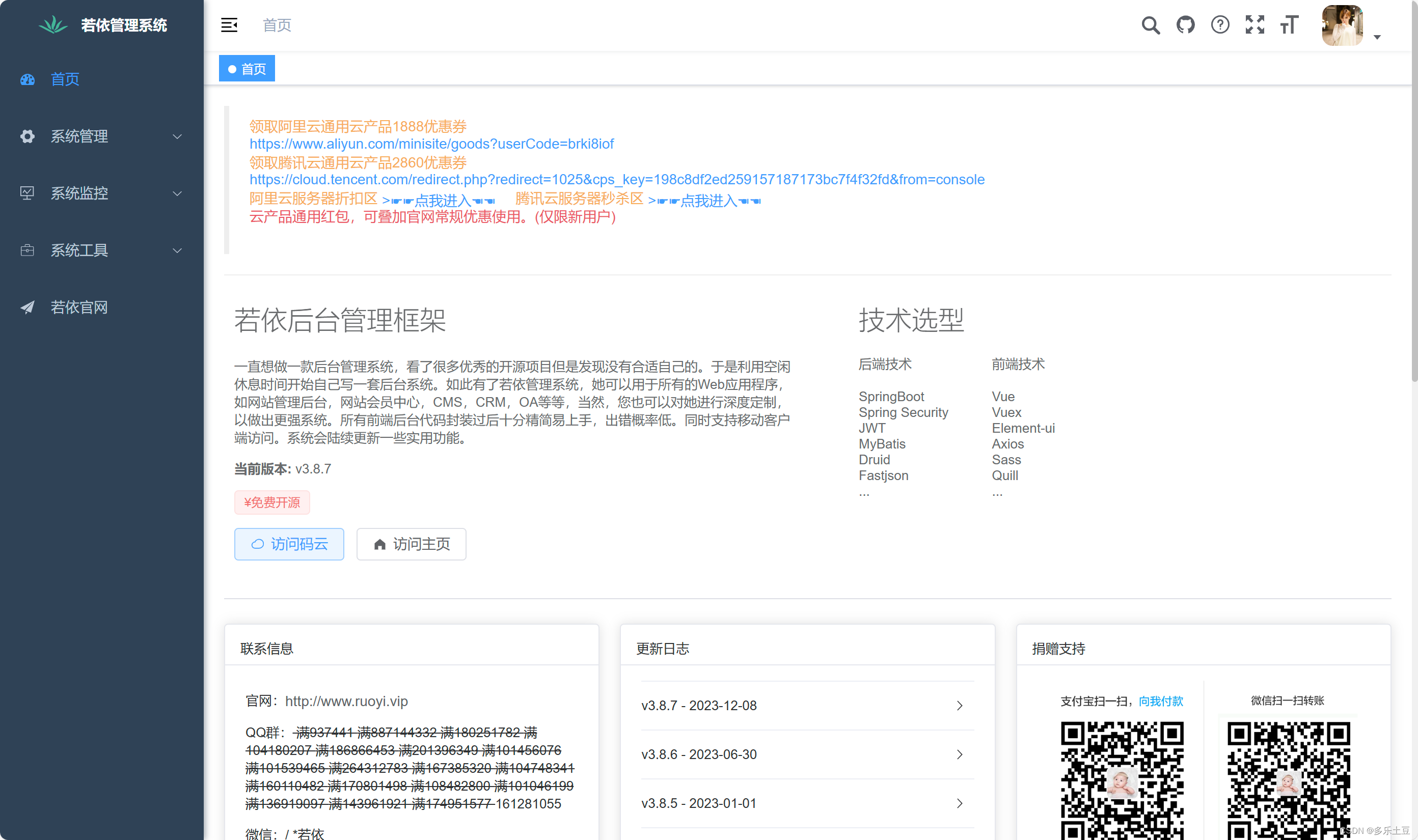Click the search magnifier icon in header
Viewport: 1418px width, 840px height.
tap(1150, 25)
